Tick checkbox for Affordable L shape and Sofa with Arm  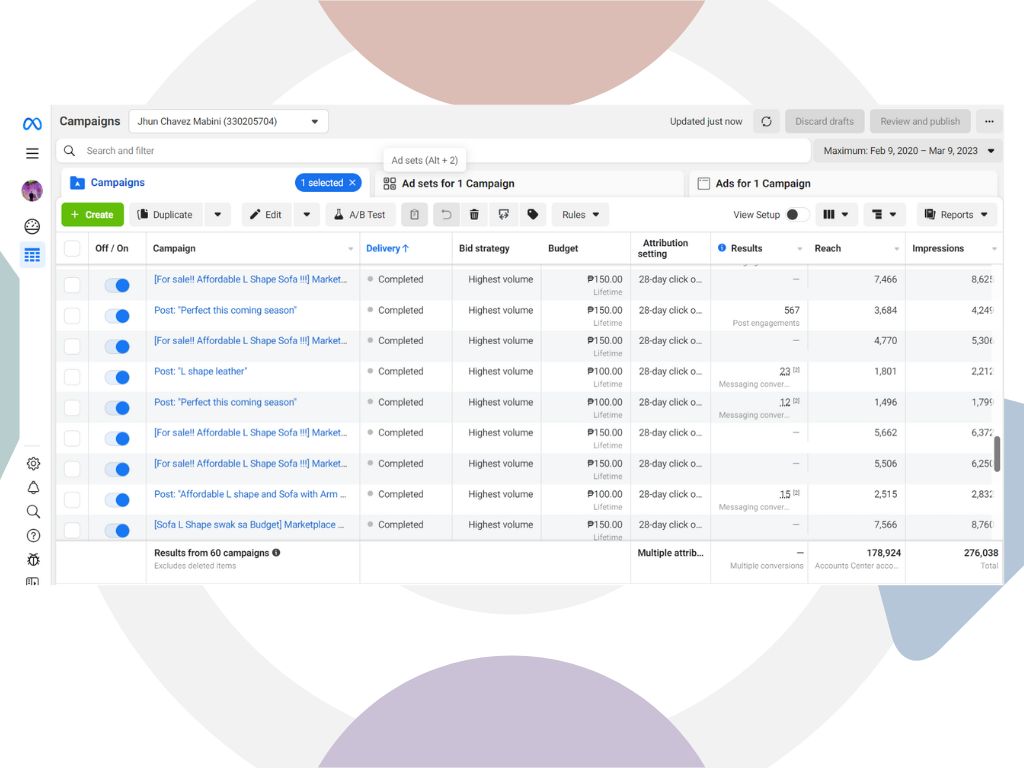(x=72, y=500)
